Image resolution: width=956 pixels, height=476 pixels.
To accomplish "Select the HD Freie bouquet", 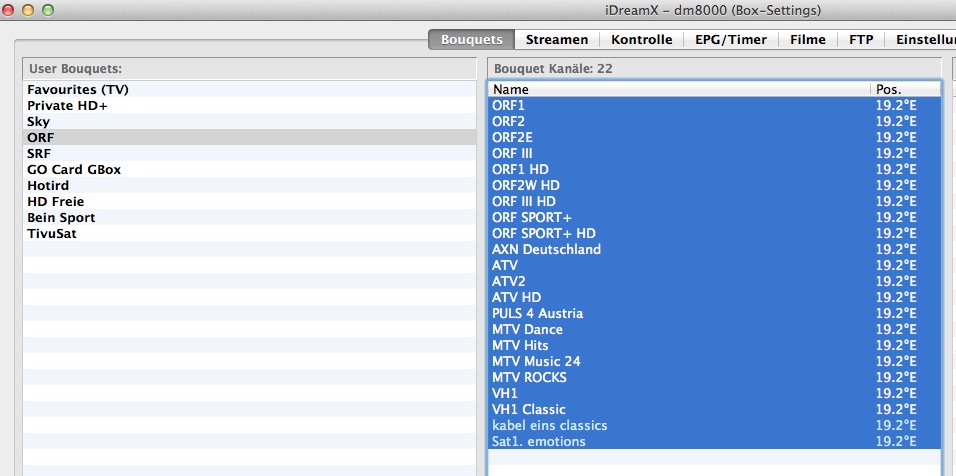I will click(250, 201).
